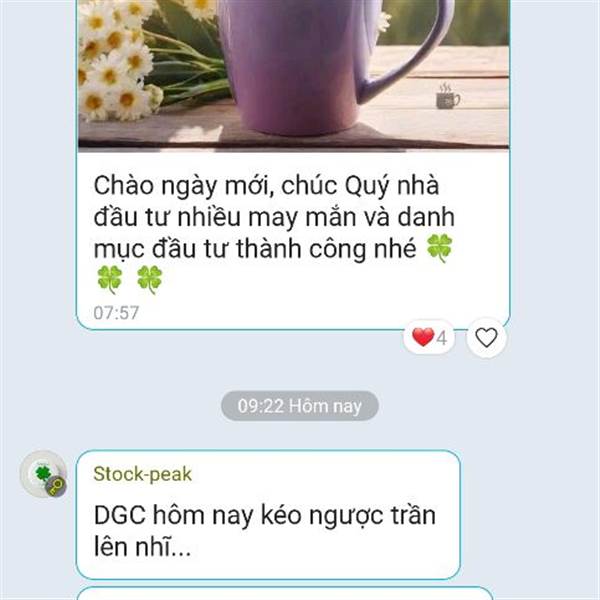
Task: Tap the steaming cup watermark icon
Action: click(x=448, y=96)
